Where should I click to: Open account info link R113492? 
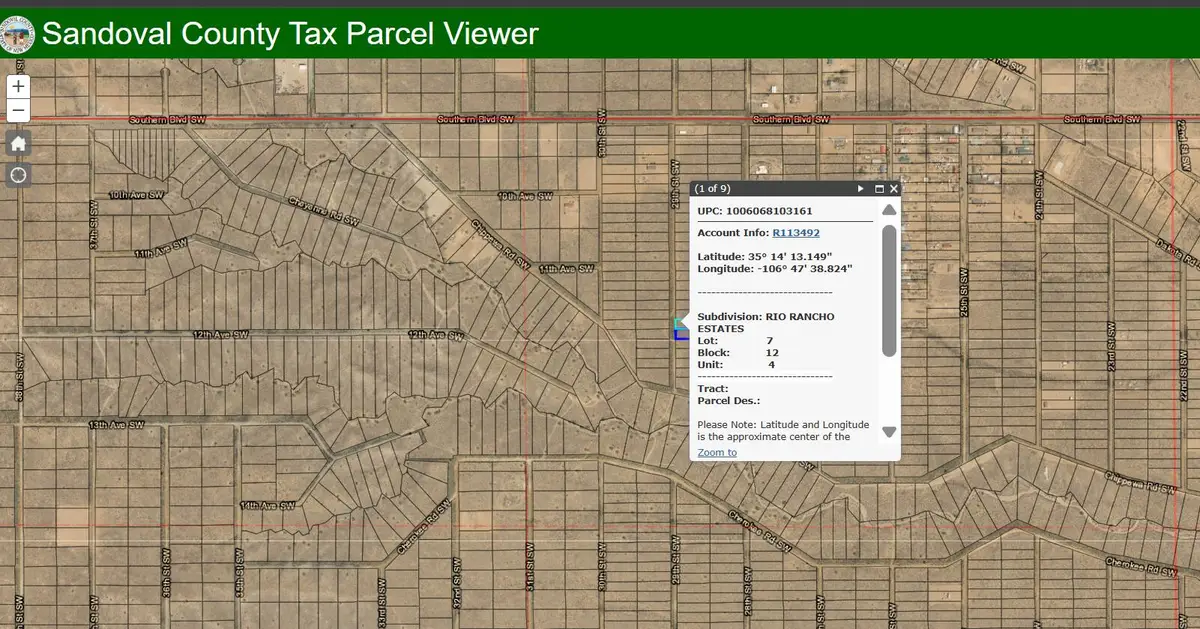pos(796,233)
